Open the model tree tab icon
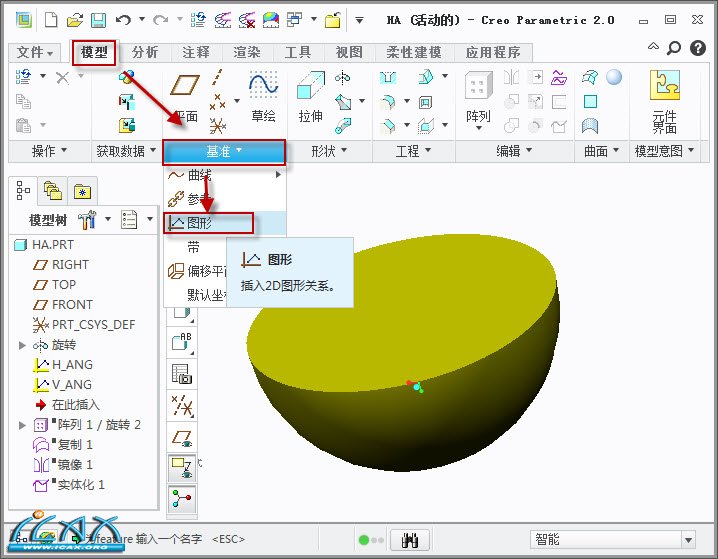Image resolution: width=718 pixels, height=559 pixels. 23,190
